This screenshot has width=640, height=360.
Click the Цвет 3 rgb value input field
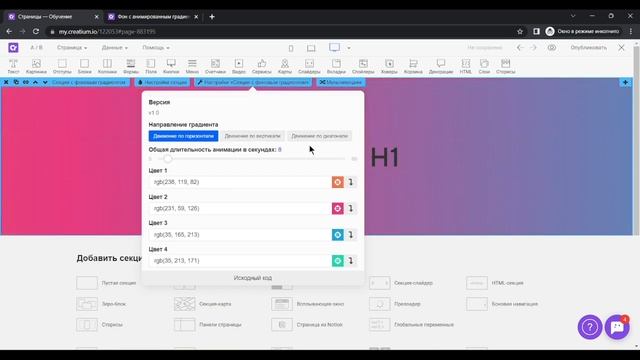point(240,235)
